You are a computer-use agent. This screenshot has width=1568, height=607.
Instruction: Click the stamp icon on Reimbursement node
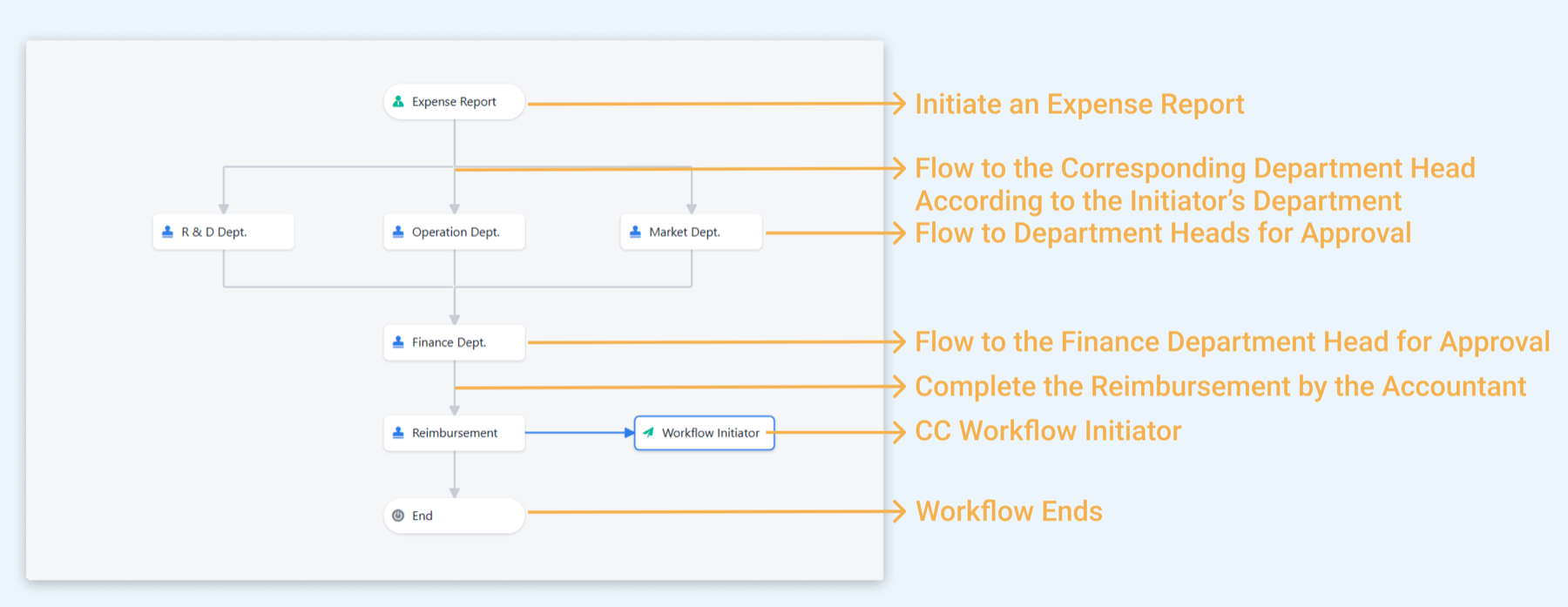pos(398,433)
